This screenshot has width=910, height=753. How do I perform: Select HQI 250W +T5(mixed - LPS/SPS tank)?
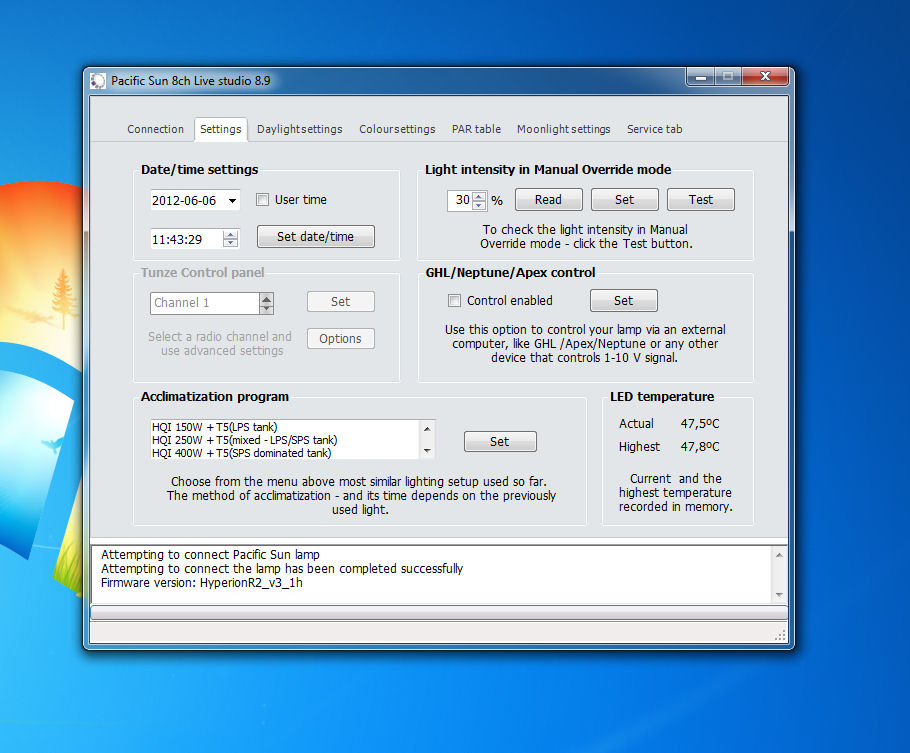[x=285, y=440]
